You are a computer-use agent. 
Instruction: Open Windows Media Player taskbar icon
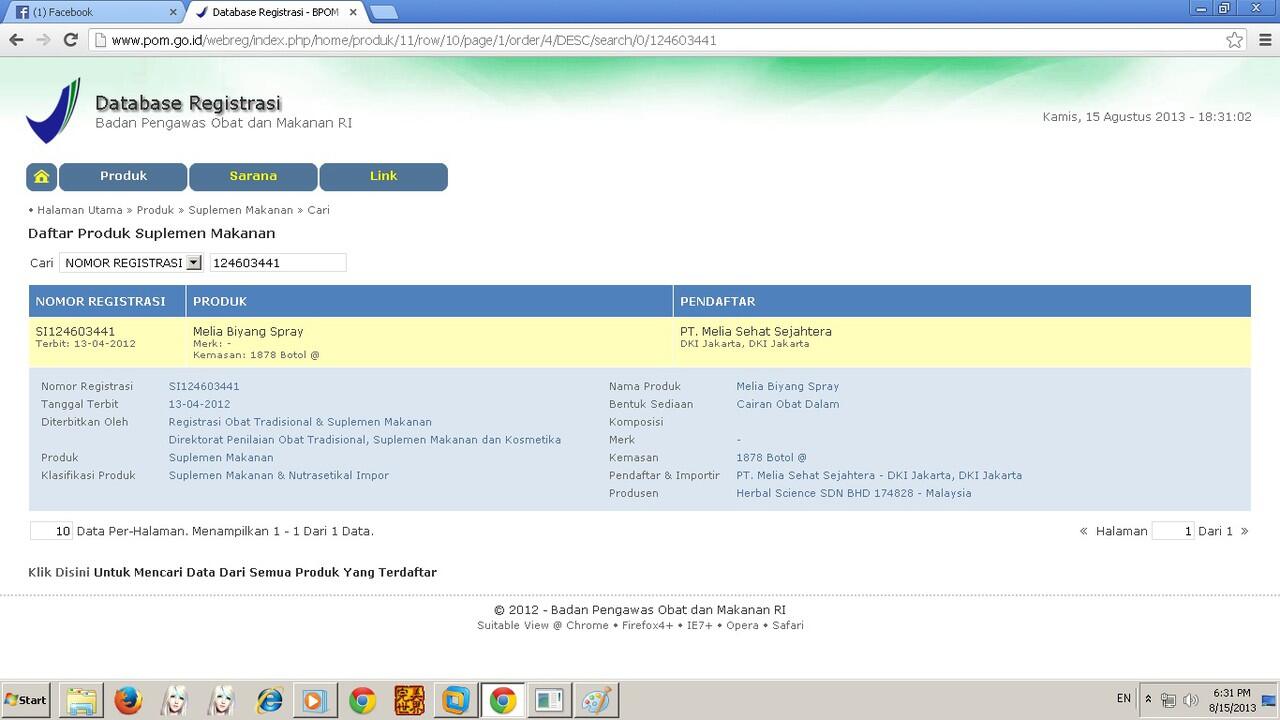314,700
